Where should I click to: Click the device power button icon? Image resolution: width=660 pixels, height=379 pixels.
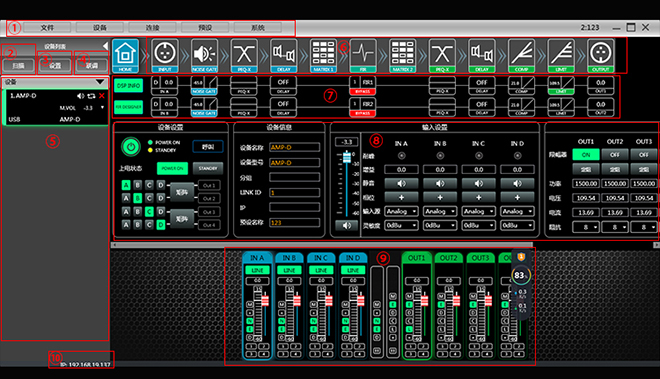pos(130,147)
